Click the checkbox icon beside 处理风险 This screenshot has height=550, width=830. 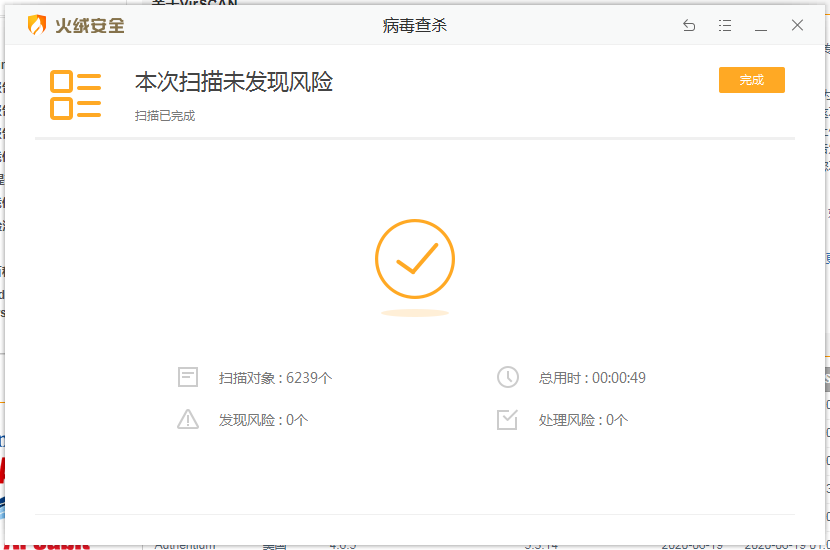507,419
